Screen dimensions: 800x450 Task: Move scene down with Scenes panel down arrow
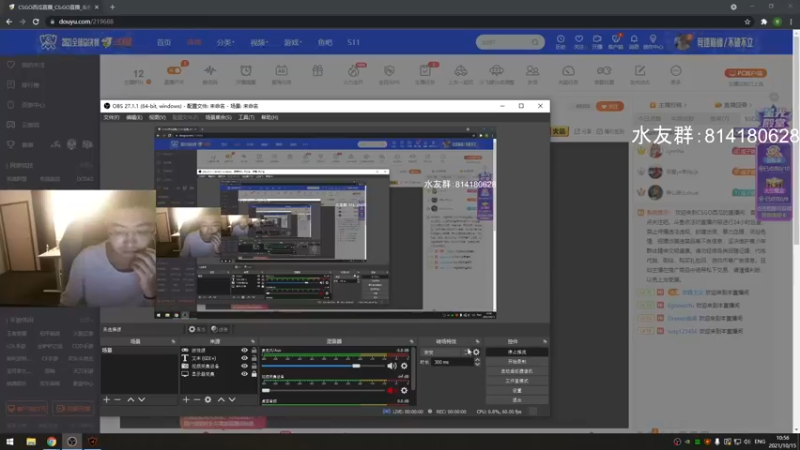click(x=142, y=399)
